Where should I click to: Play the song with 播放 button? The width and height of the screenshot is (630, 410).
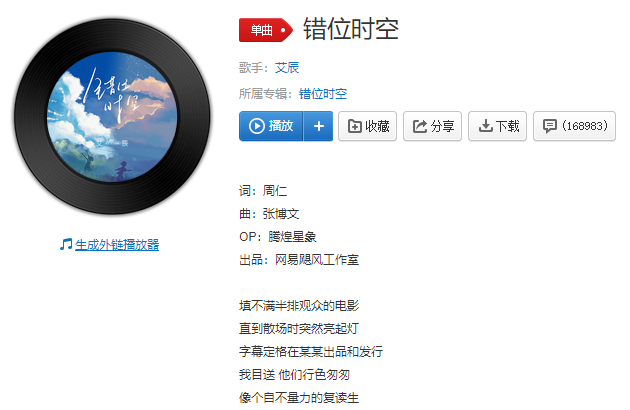click(271, 126)
